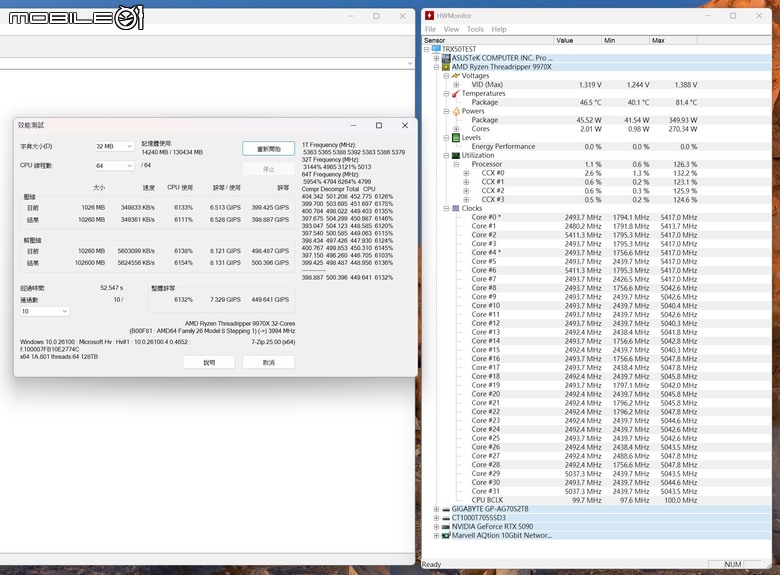Collapse the Clocks section
The height and width of the screenshot is (575, 780).
coord(446,208)
